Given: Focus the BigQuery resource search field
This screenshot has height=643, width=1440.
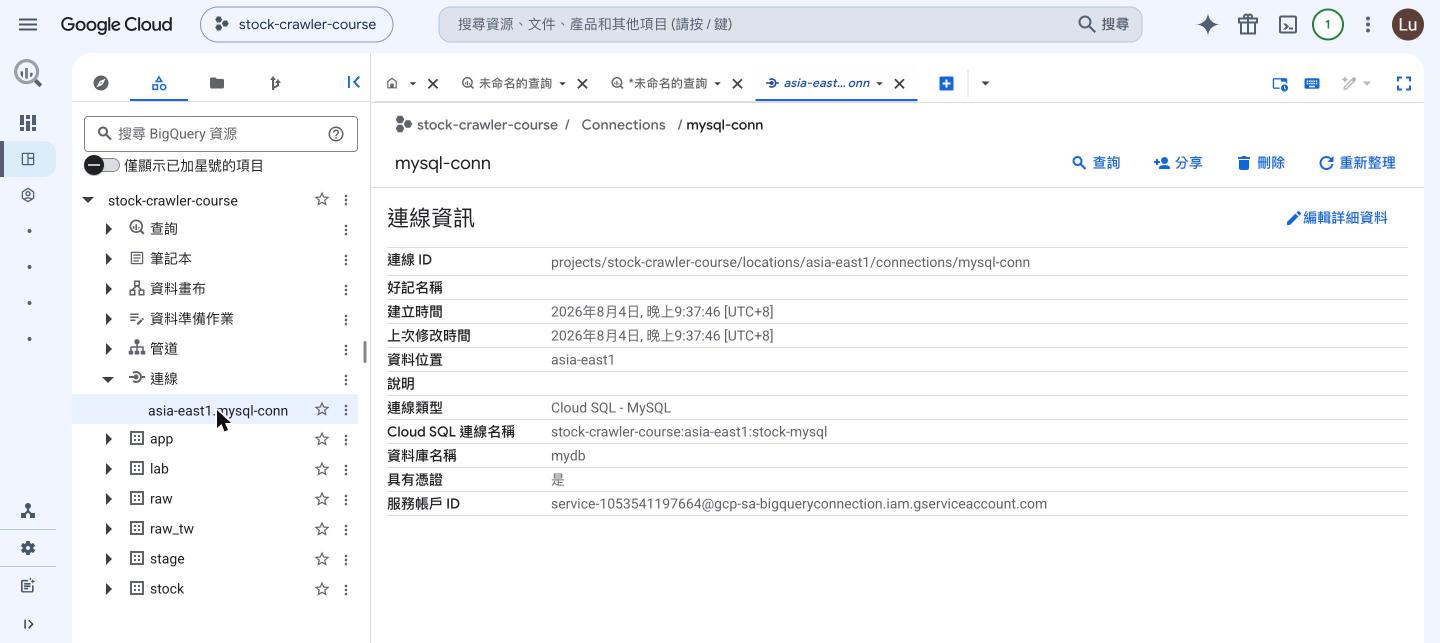Looking at the screenshot, I should pyautogui.click(x=220, y=134).
